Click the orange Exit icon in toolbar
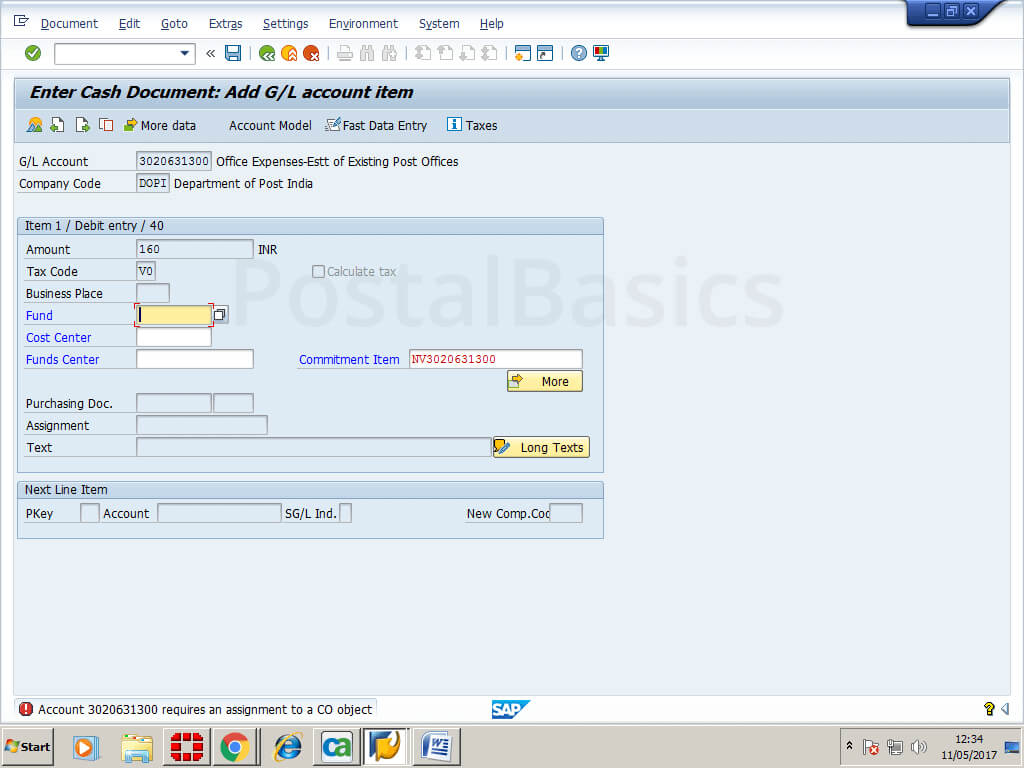The height and width of the screenshot is (768, 1024). coord(289,53)
